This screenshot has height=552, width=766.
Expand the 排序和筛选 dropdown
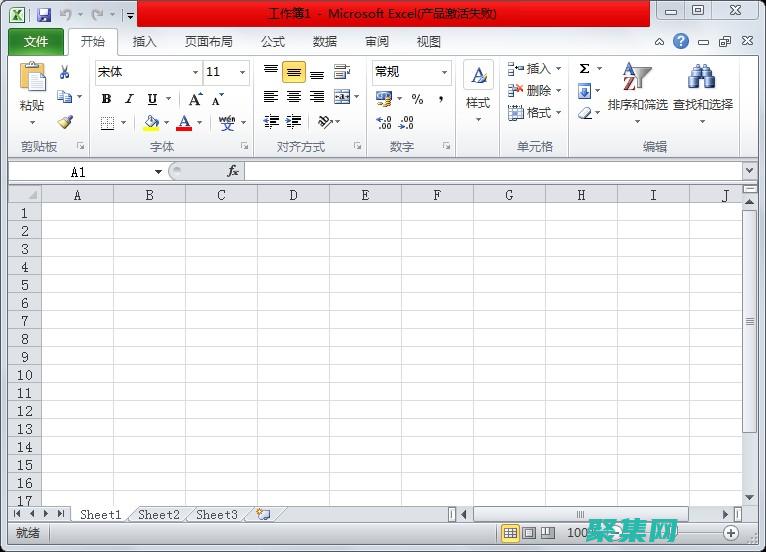pos(637,121)
